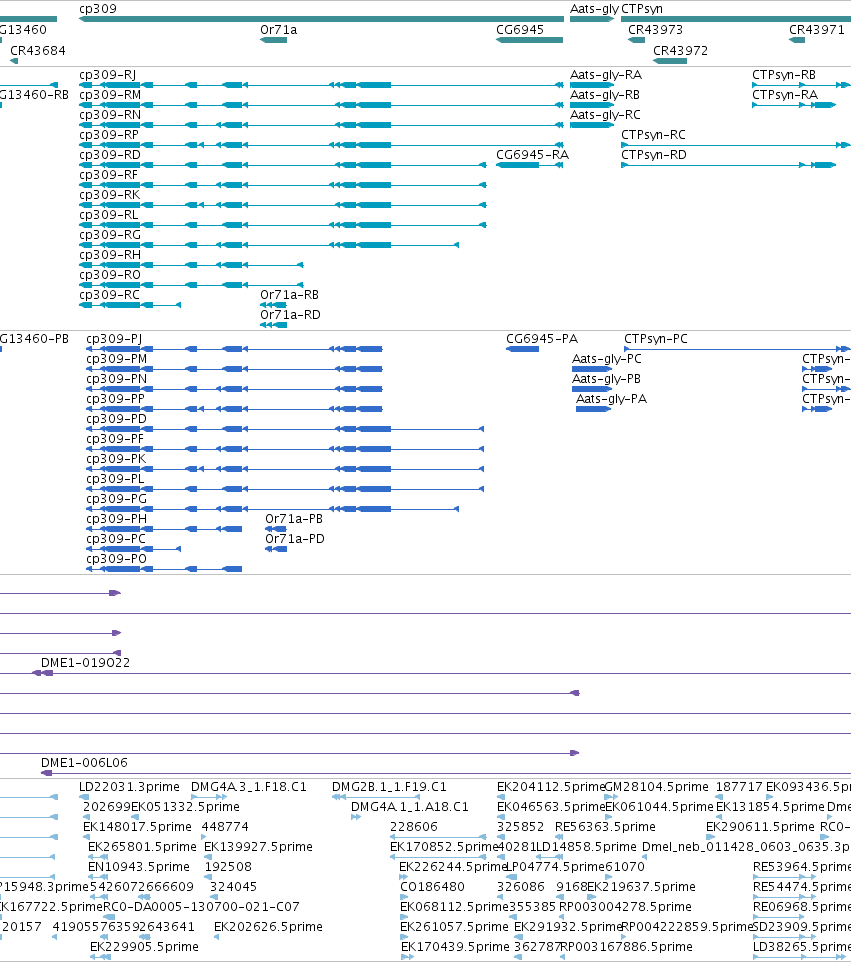Open polypeptide cp309-PN
The image size is (851, 962).
click(117, 379)
